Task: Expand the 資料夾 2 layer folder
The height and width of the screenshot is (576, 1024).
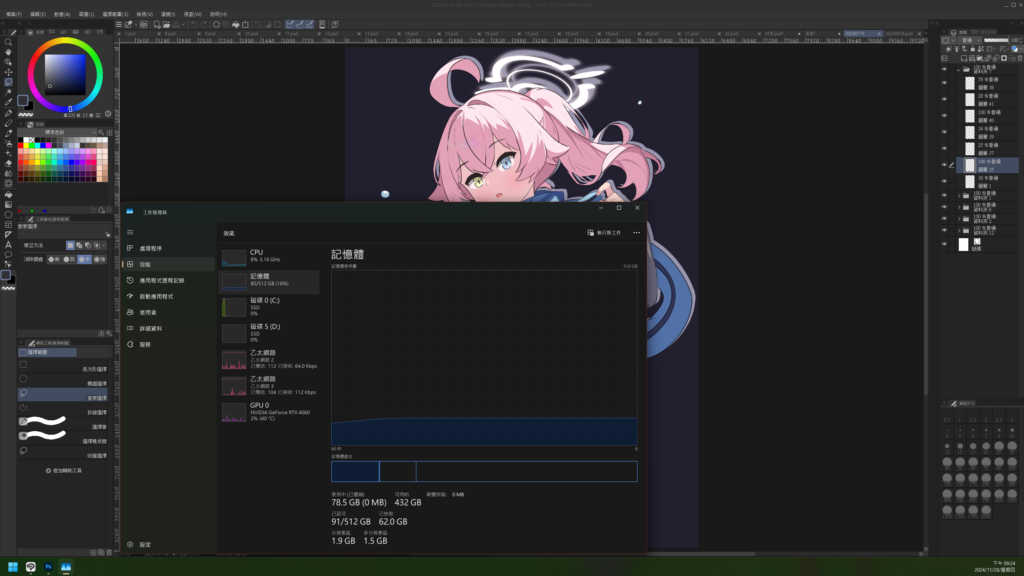Action: click(959, 219)
